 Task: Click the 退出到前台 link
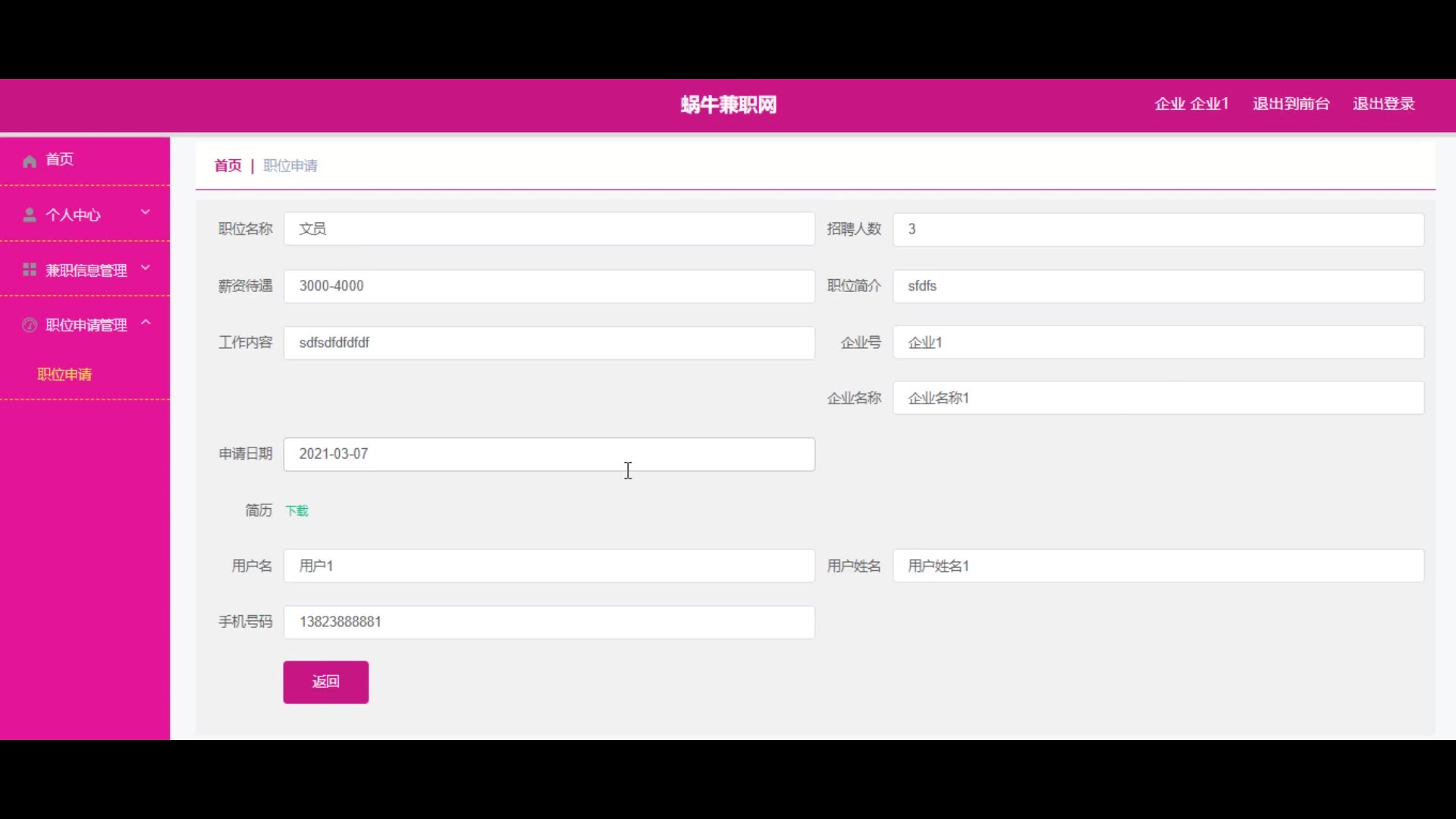[1291, 104]
